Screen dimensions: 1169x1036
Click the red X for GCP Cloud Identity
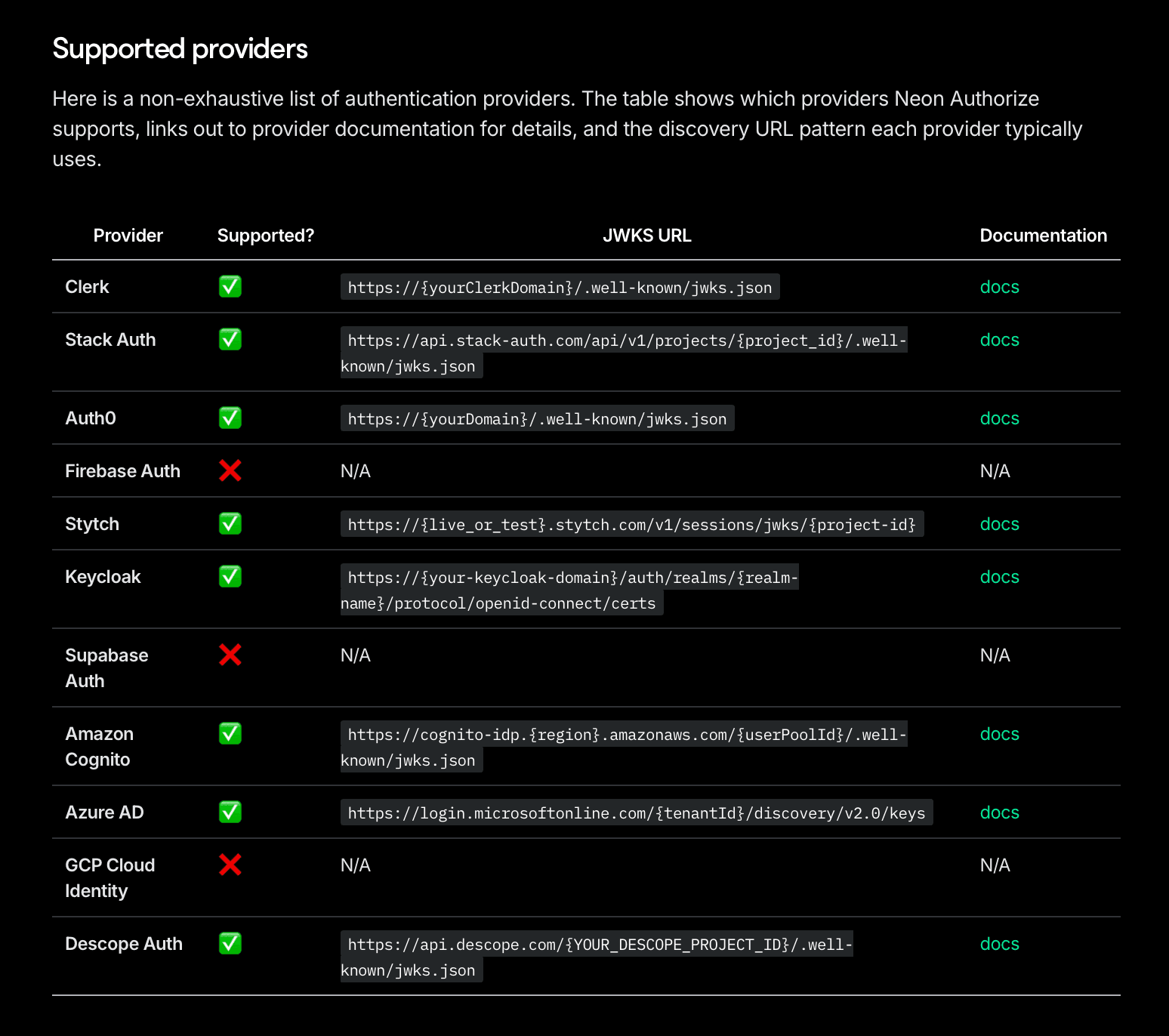click(230, 865)
